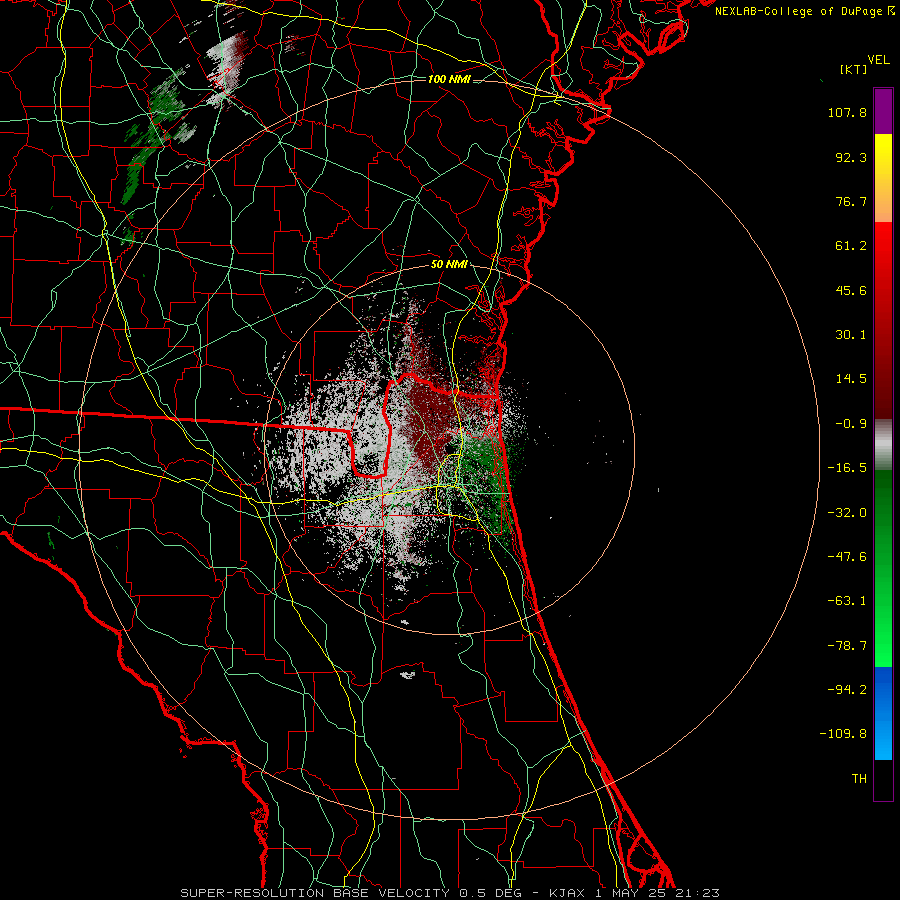This screenshot has width=900, height=900.
Task: Click the -16.5 velocity scale value
Action: click(847, 468)
